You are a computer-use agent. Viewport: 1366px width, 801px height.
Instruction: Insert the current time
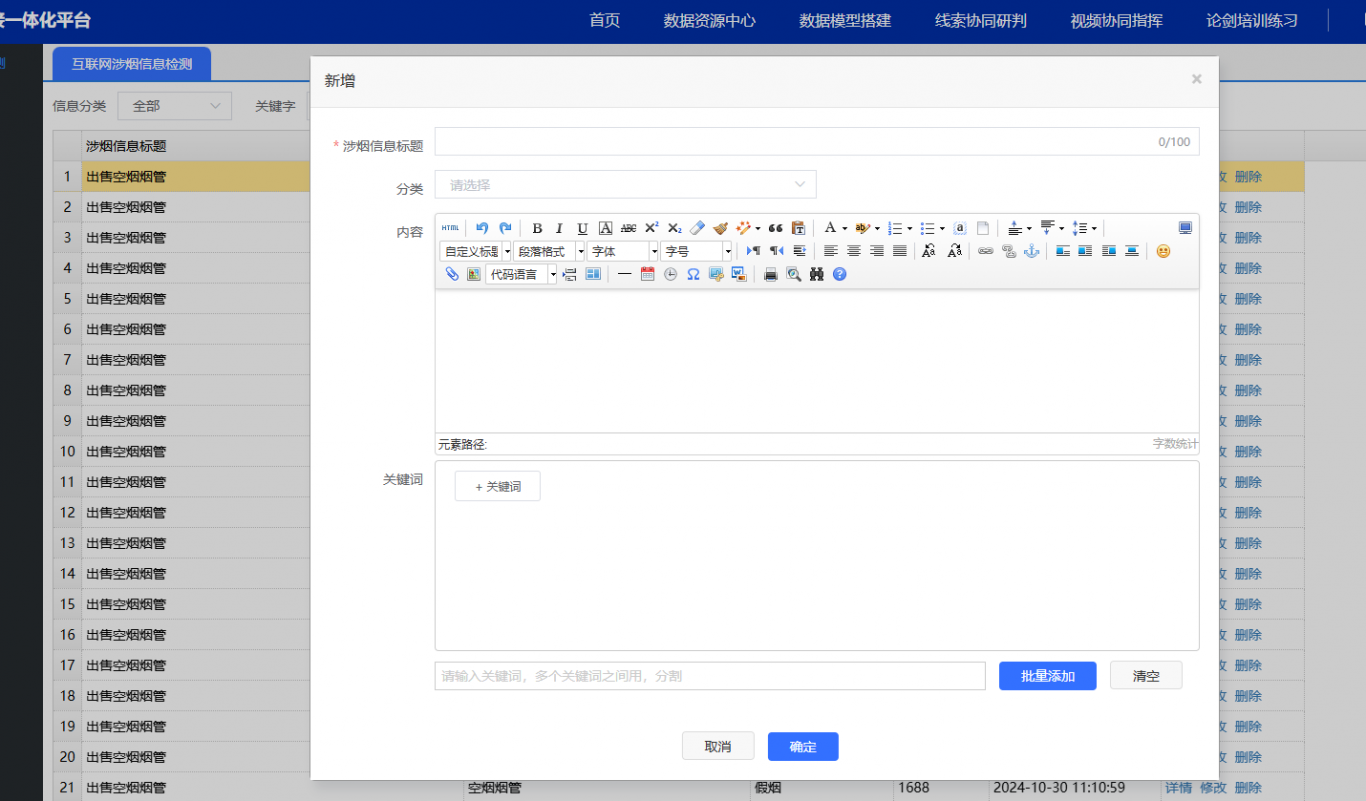coord(670,274)
